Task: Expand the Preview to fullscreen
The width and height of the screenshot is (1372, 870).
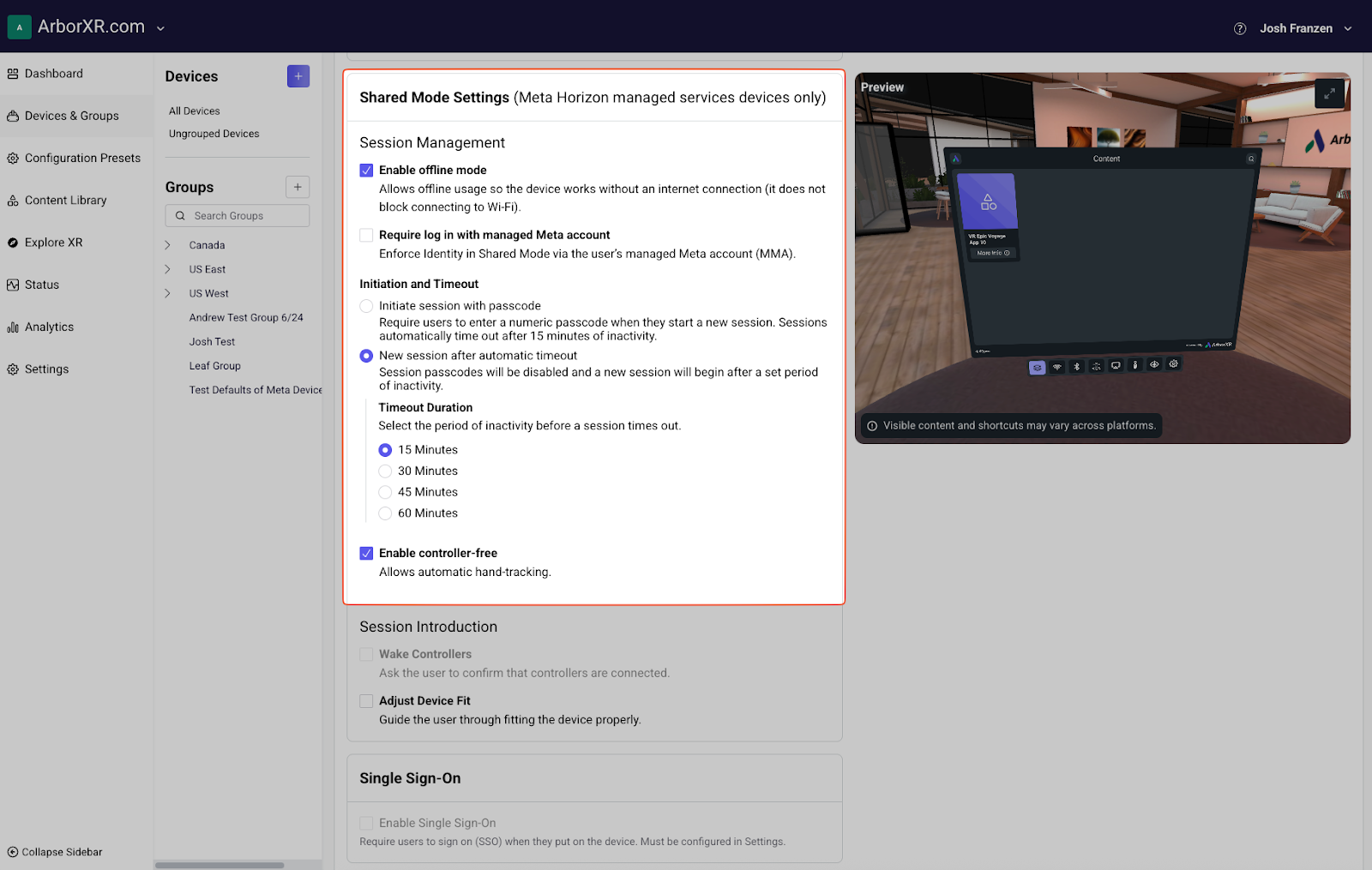Action: (x=1329, y=93)
